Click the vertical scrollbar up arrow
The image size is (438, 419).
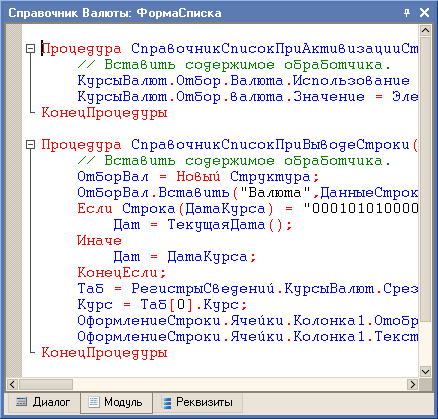[x=425, y=31]
